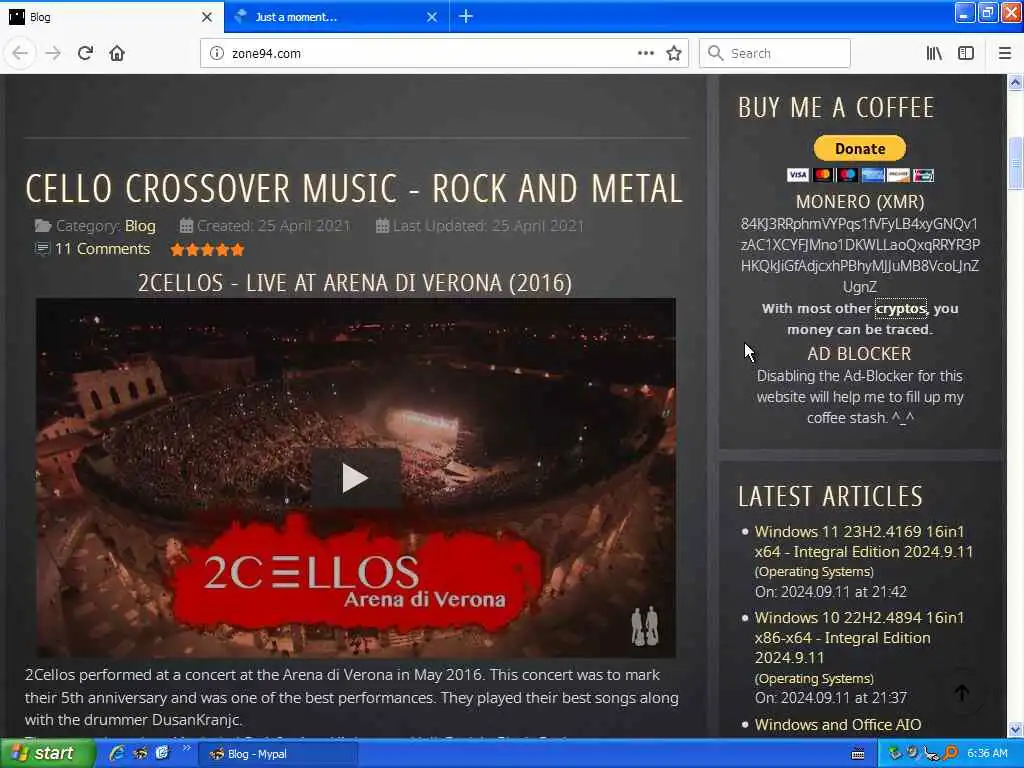Follow the 'cryptos' link in sidebar

(901, 308)
